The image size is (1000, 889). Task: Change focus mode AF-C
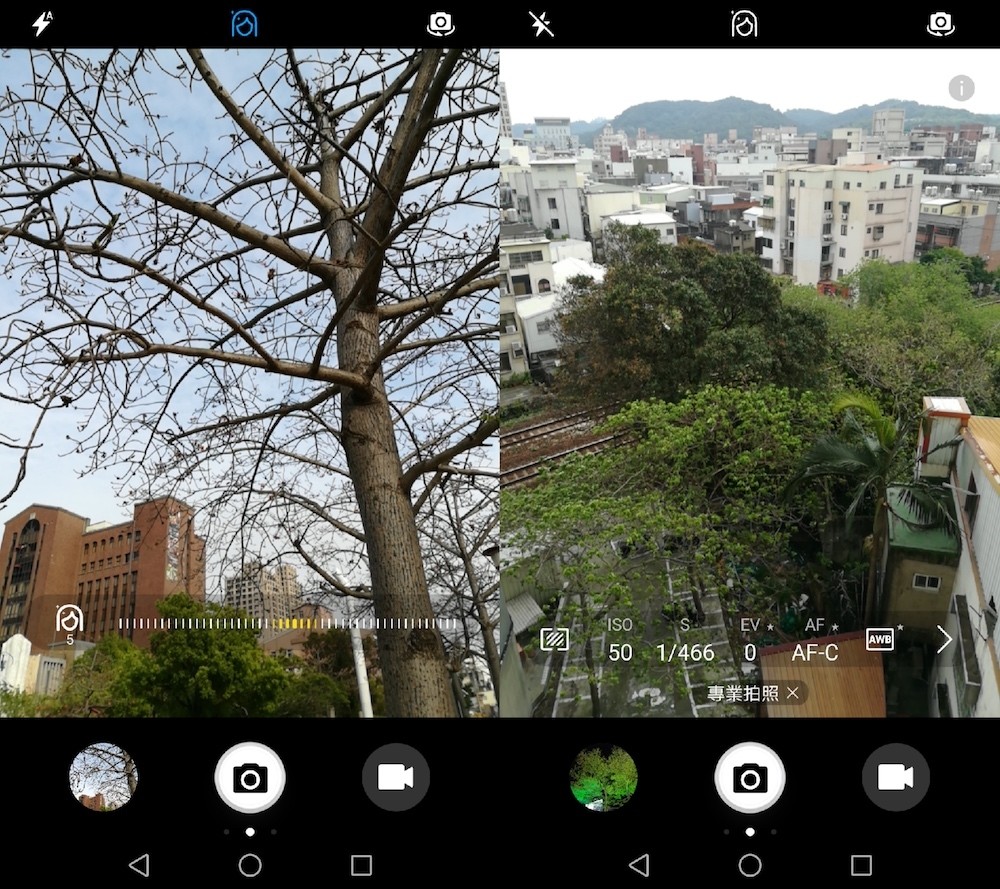point(814,640)
